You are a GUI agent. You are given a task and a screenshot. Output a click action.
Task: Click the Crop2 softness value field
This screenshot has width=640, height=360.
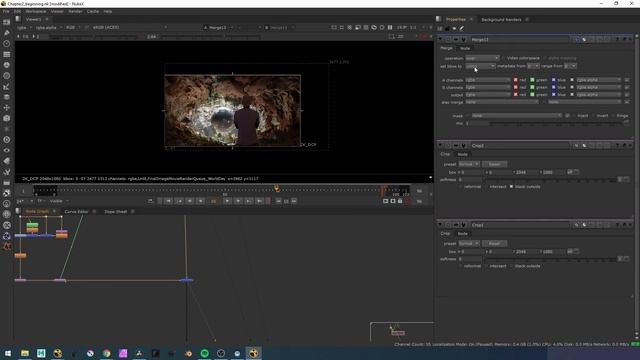click(471, 180)
